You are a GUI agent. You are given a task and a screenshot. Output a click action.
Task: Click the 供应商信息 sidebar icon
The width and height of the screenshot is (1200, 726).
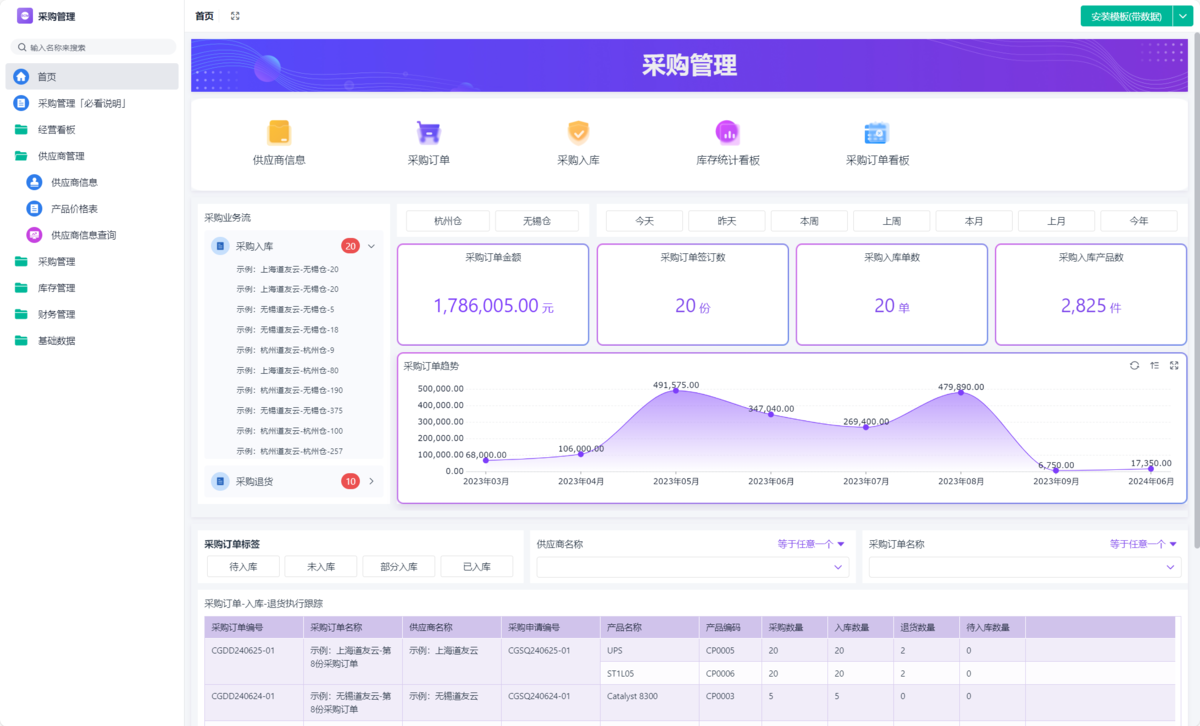pyautogui.click(x=34, y=182)
